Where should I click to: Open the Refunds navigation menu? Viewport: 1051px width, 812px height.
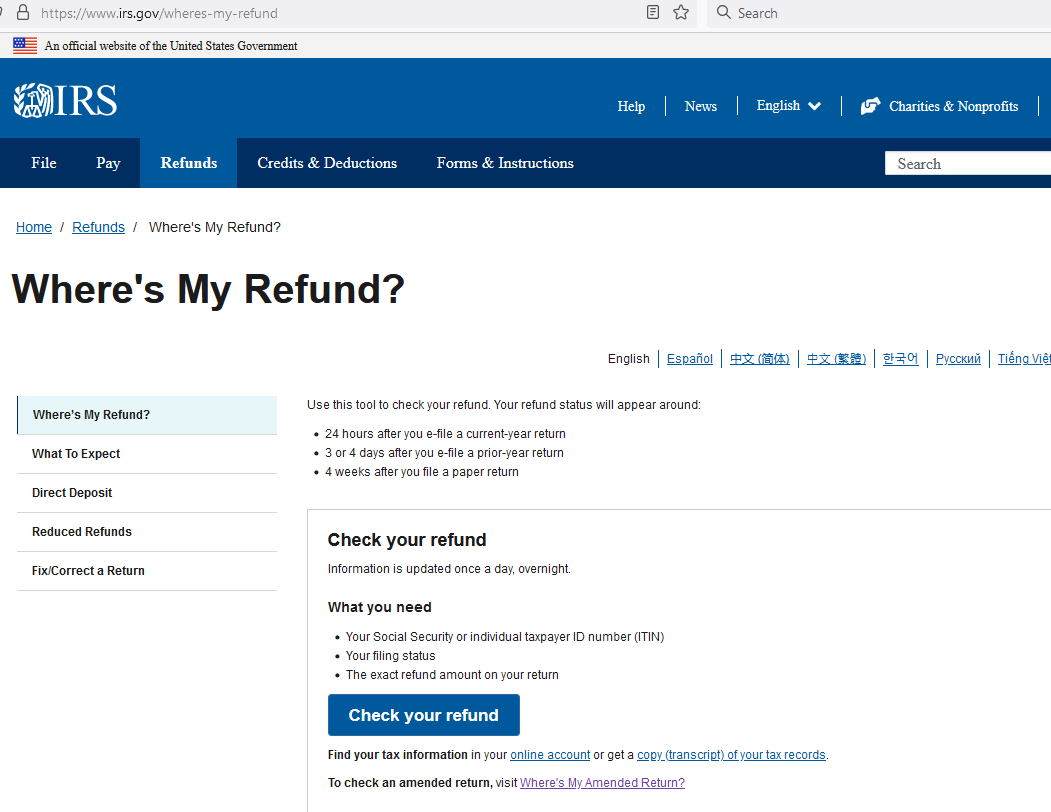click(188, 163)
